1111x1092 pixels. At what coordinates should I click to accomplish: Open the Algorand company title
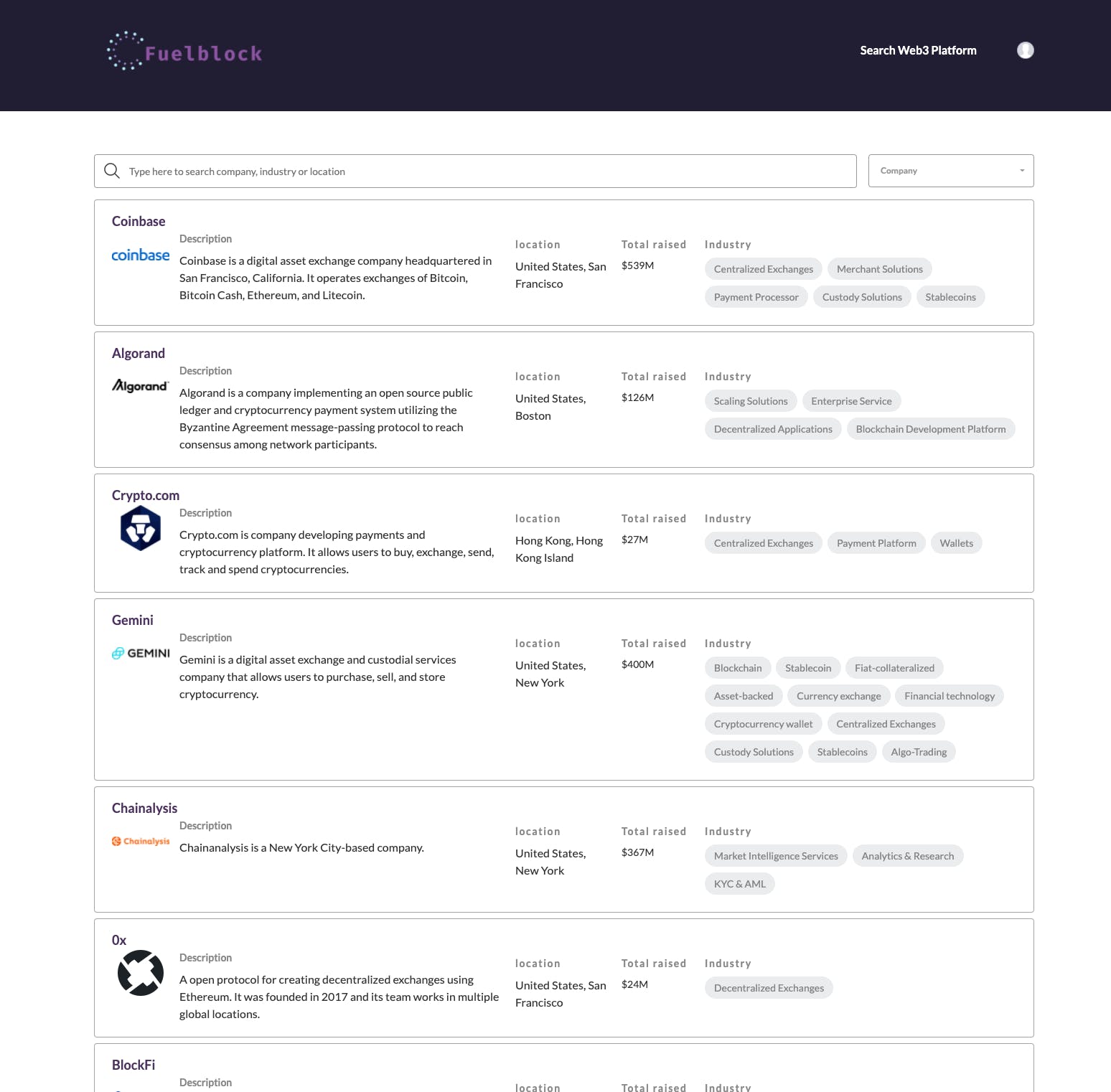point(139,353)
